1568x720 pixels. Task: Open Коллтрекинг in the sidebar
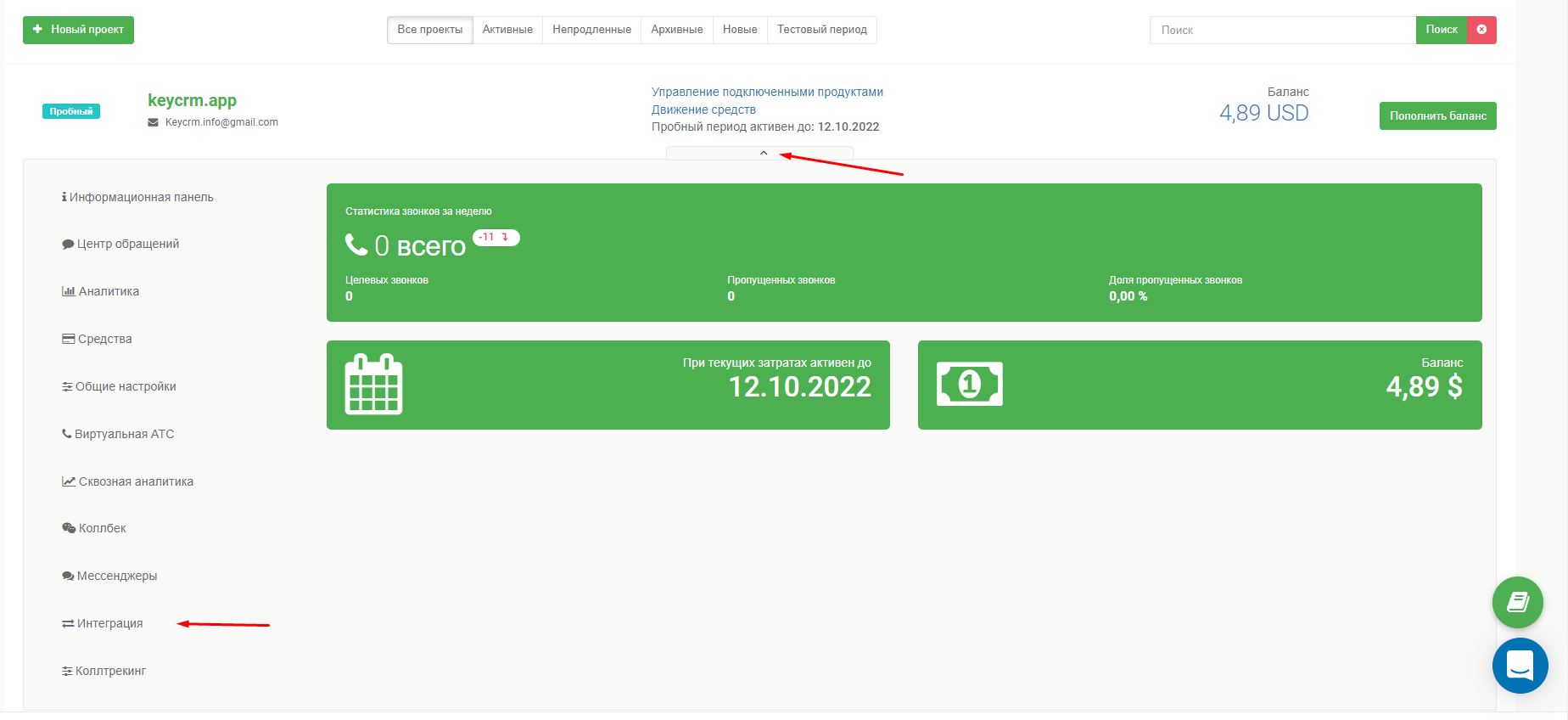(x=104, y=671)
